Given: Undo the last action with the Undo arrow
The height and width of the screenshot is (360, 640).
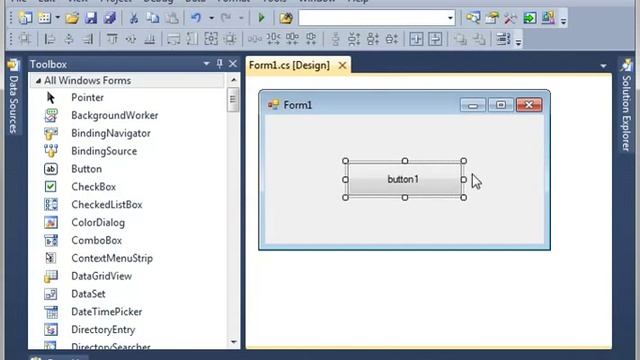Looking at the screenshot, I should (x=196, y=18).
